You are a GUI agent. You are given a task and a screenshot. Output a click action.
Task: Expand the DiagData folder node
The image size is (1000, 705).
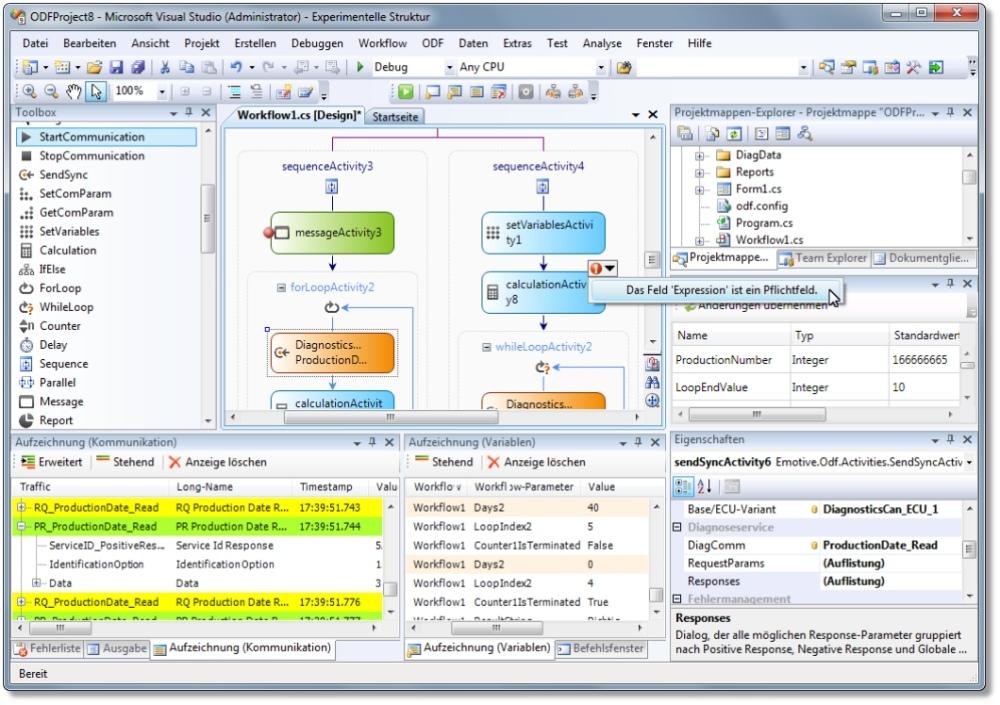tap(700, 156)
